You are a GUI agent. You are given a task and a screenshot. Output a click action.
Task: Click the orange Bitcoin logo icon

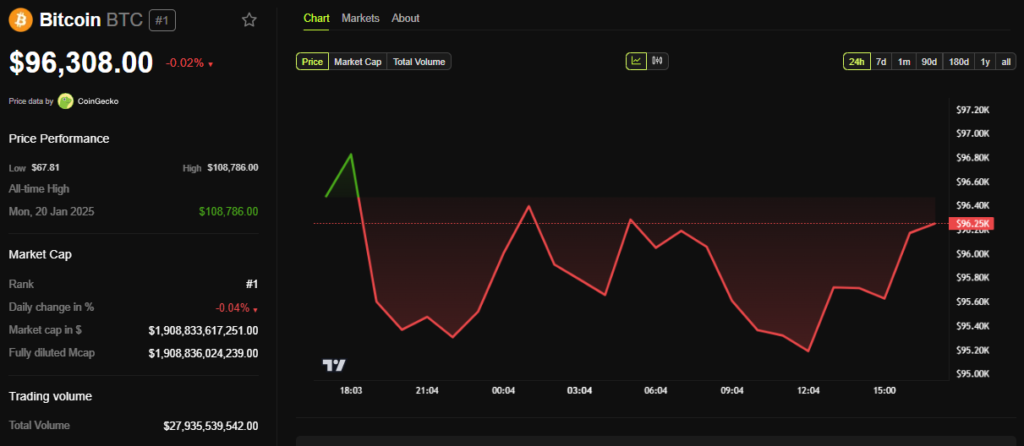[x=20, y=20]
